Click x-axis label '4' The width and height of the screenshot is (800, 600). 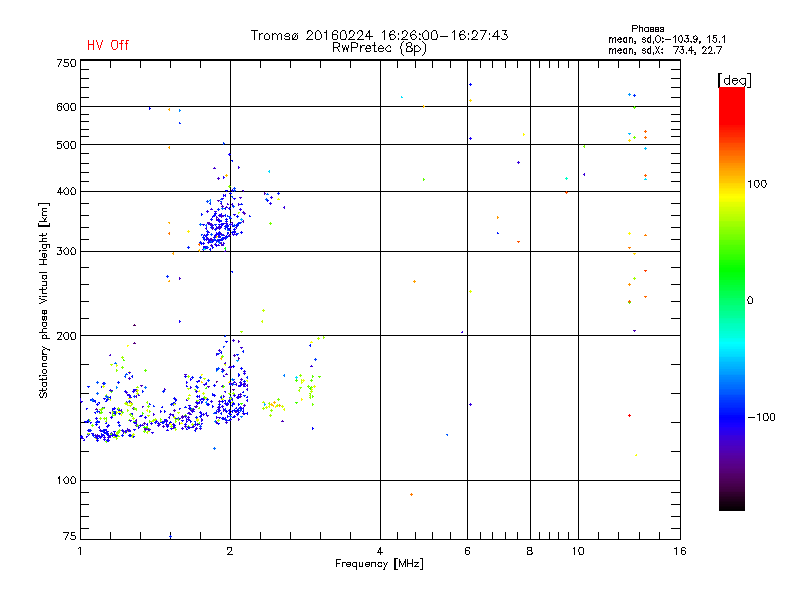coord(380,551)
